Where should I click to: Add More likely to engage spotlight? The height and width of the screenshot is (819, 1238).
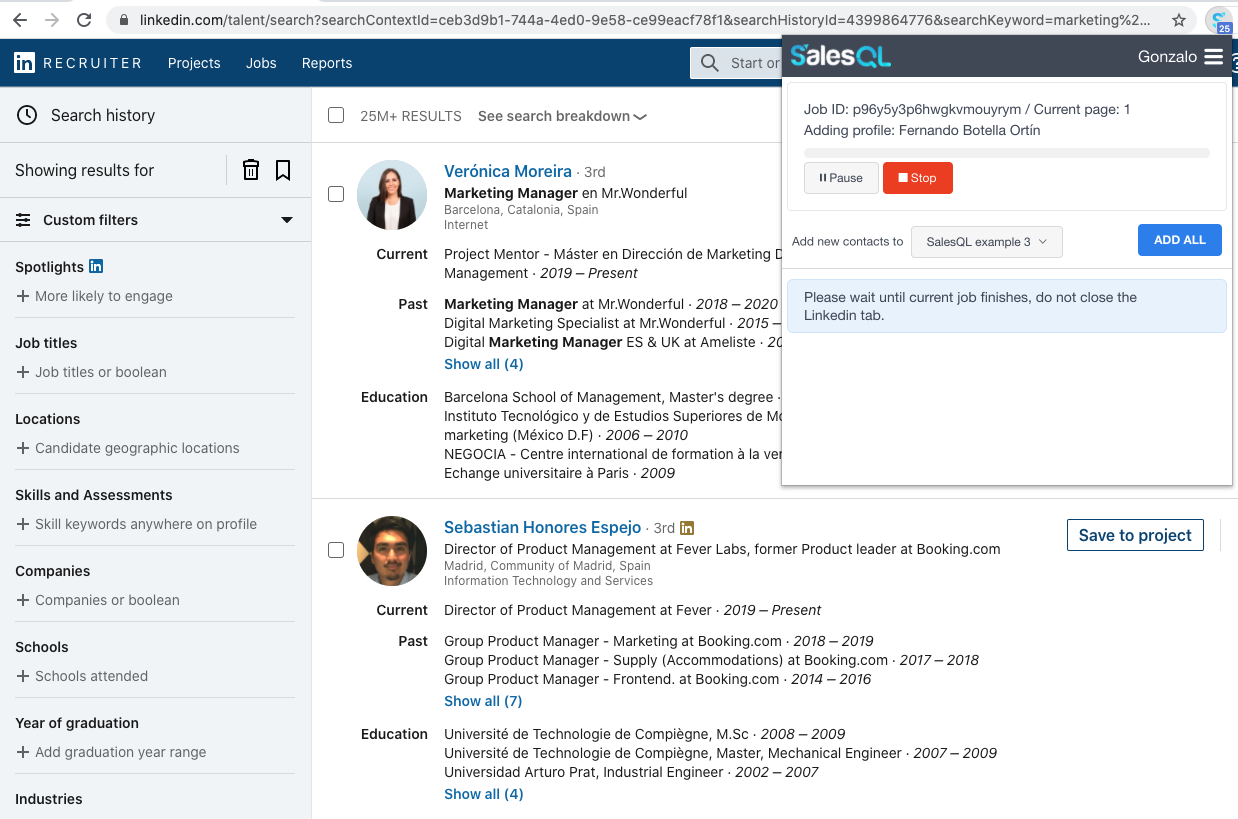point(94,296)
